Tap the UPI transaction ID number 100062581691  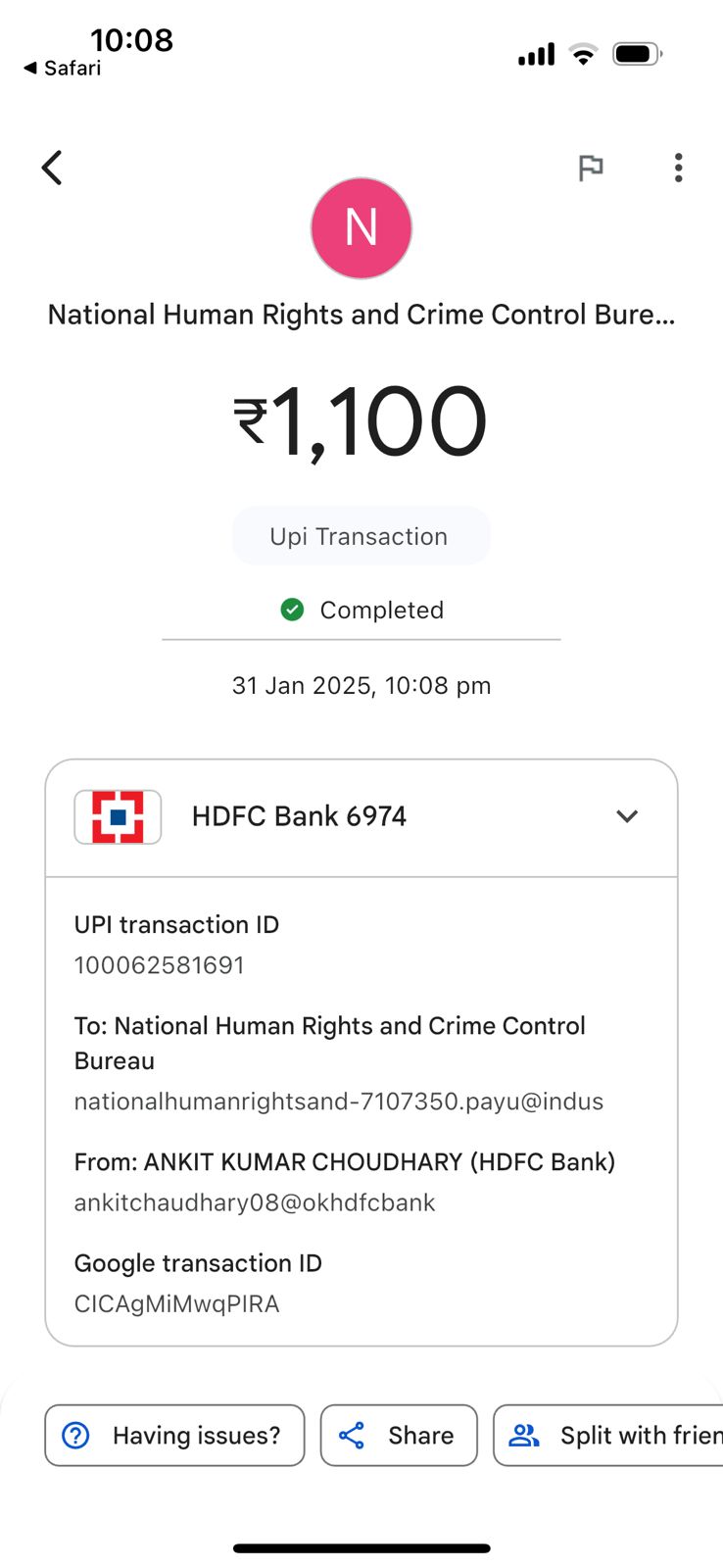[160, 965]
